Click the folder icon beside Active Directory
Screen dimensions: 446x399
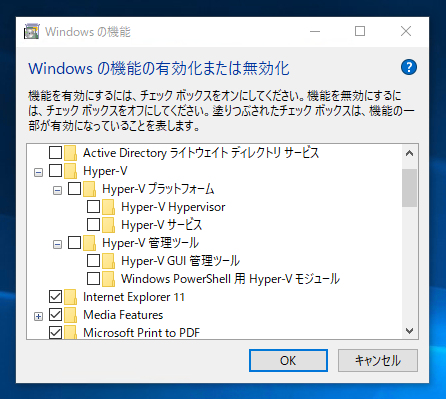71,153
